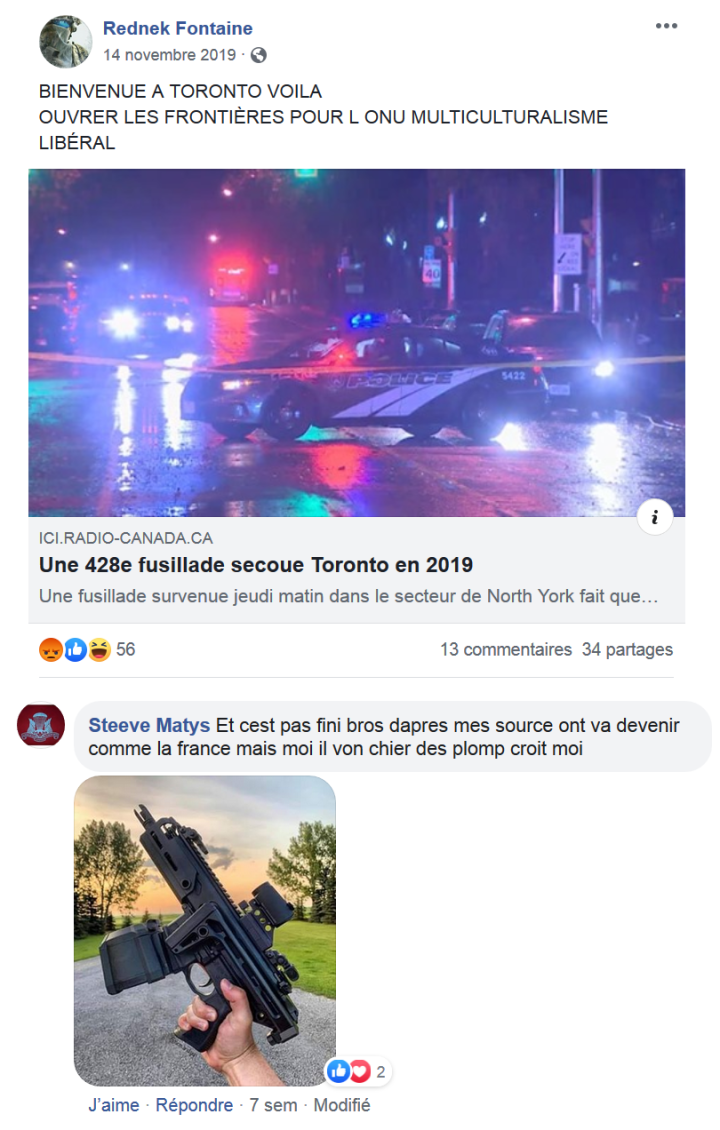
Task: Click Répondre under the comment
Action: click(x=194, y=1105)
